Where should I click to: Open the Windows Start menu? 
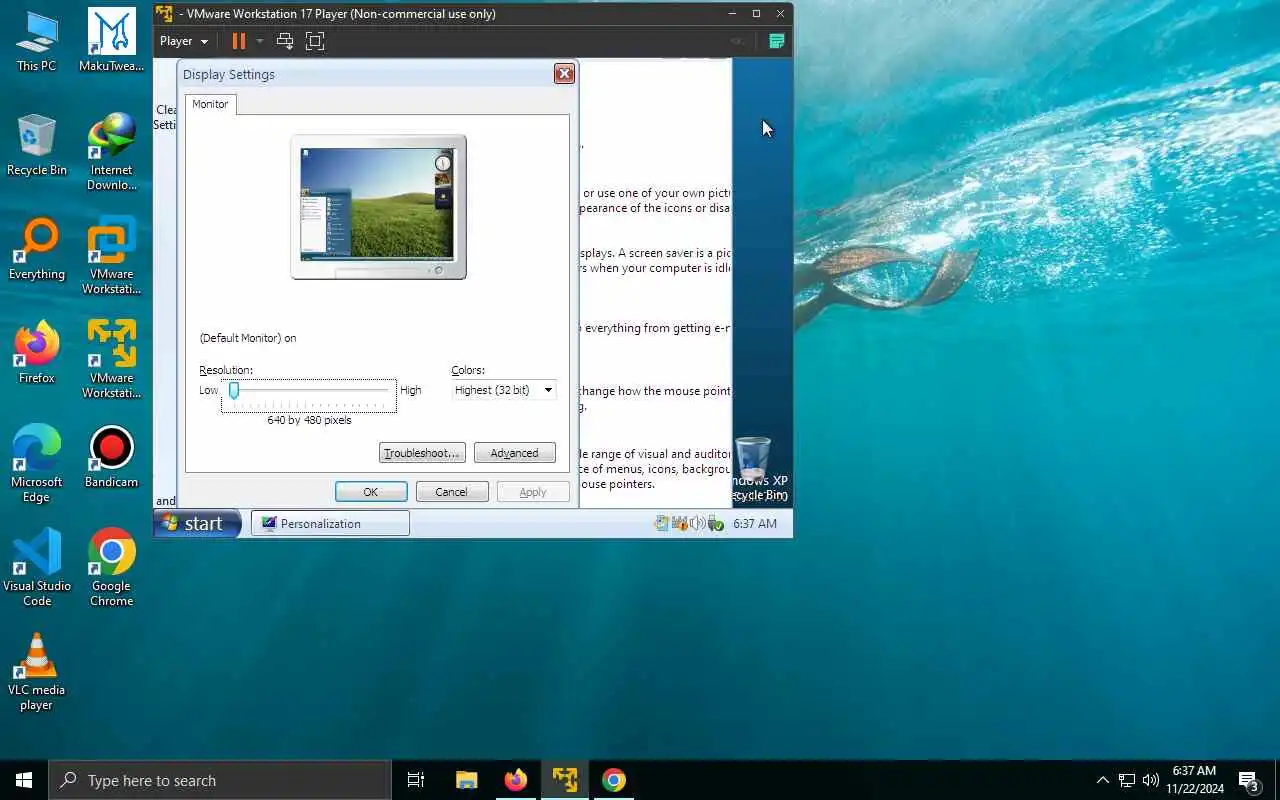click(x=24, y=780)
